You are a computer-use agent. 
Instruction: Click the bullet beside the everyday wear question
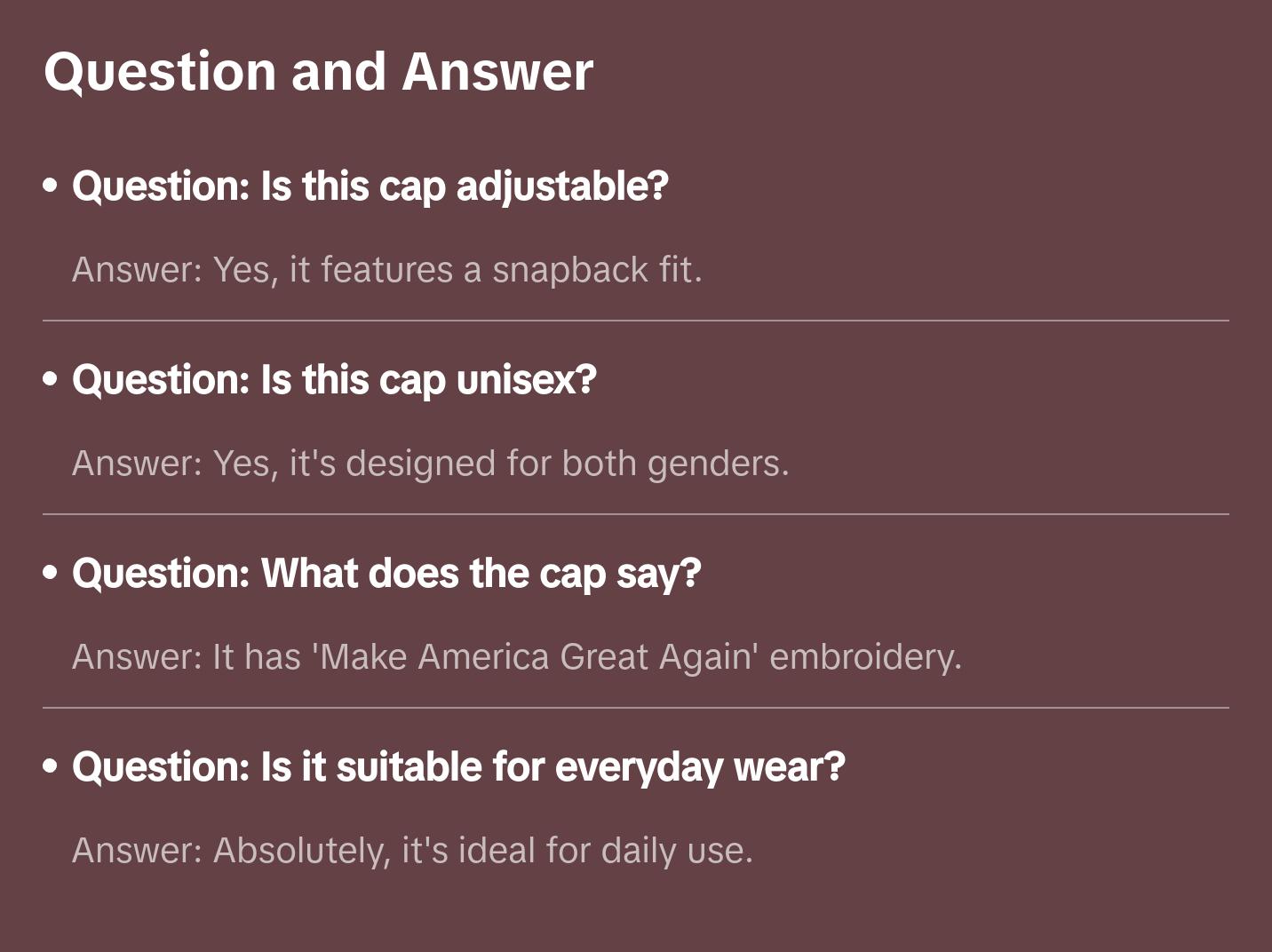[x=51, y=766]
